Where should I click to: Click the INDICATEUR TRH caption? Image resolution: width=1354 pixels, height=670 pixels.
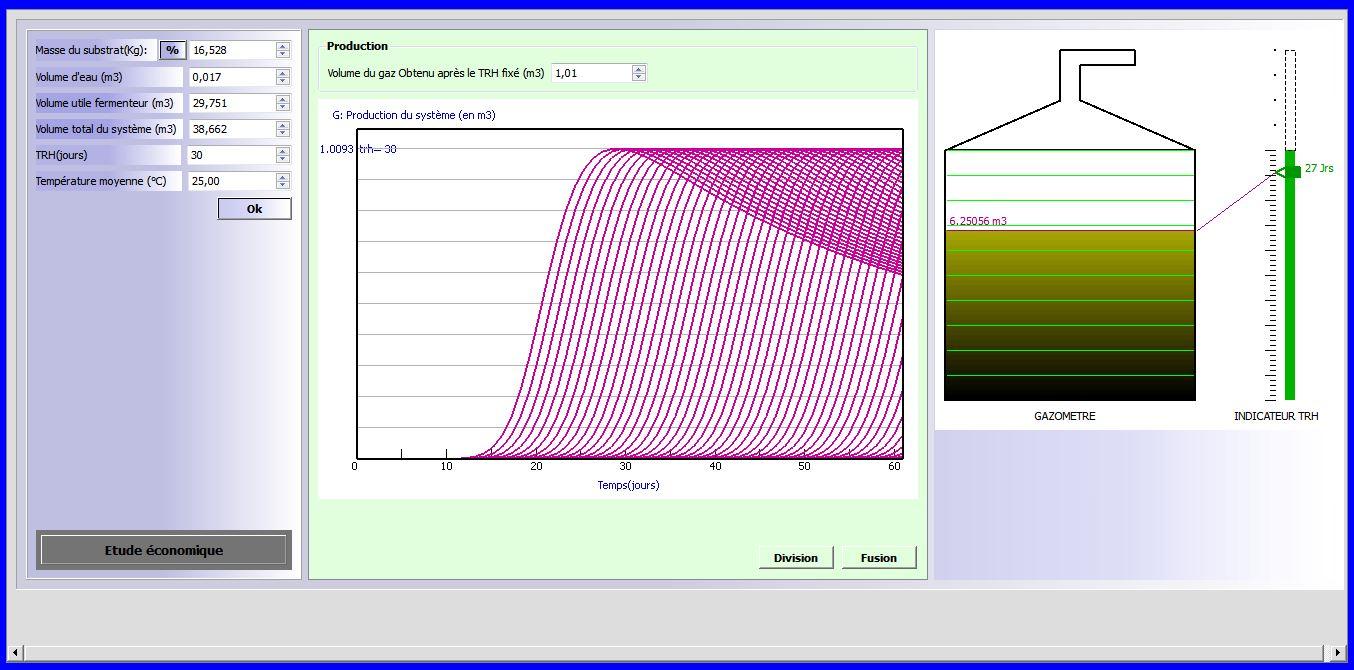click(x=1276, y=416)
